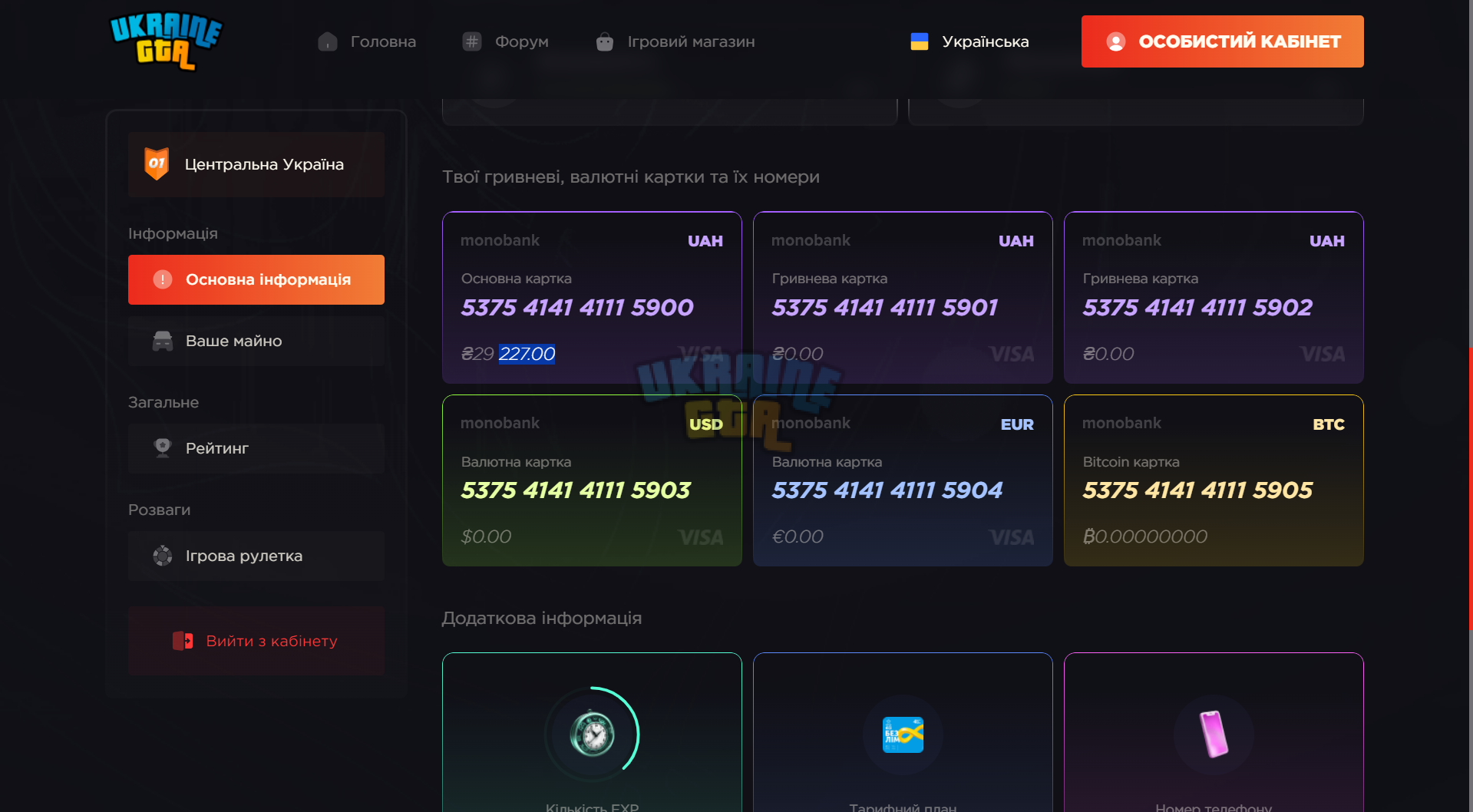The image size is (1473, 812).
Task: Click Bitcoin card number 5375 4141 4111 5905
Action: point(1197,490)
